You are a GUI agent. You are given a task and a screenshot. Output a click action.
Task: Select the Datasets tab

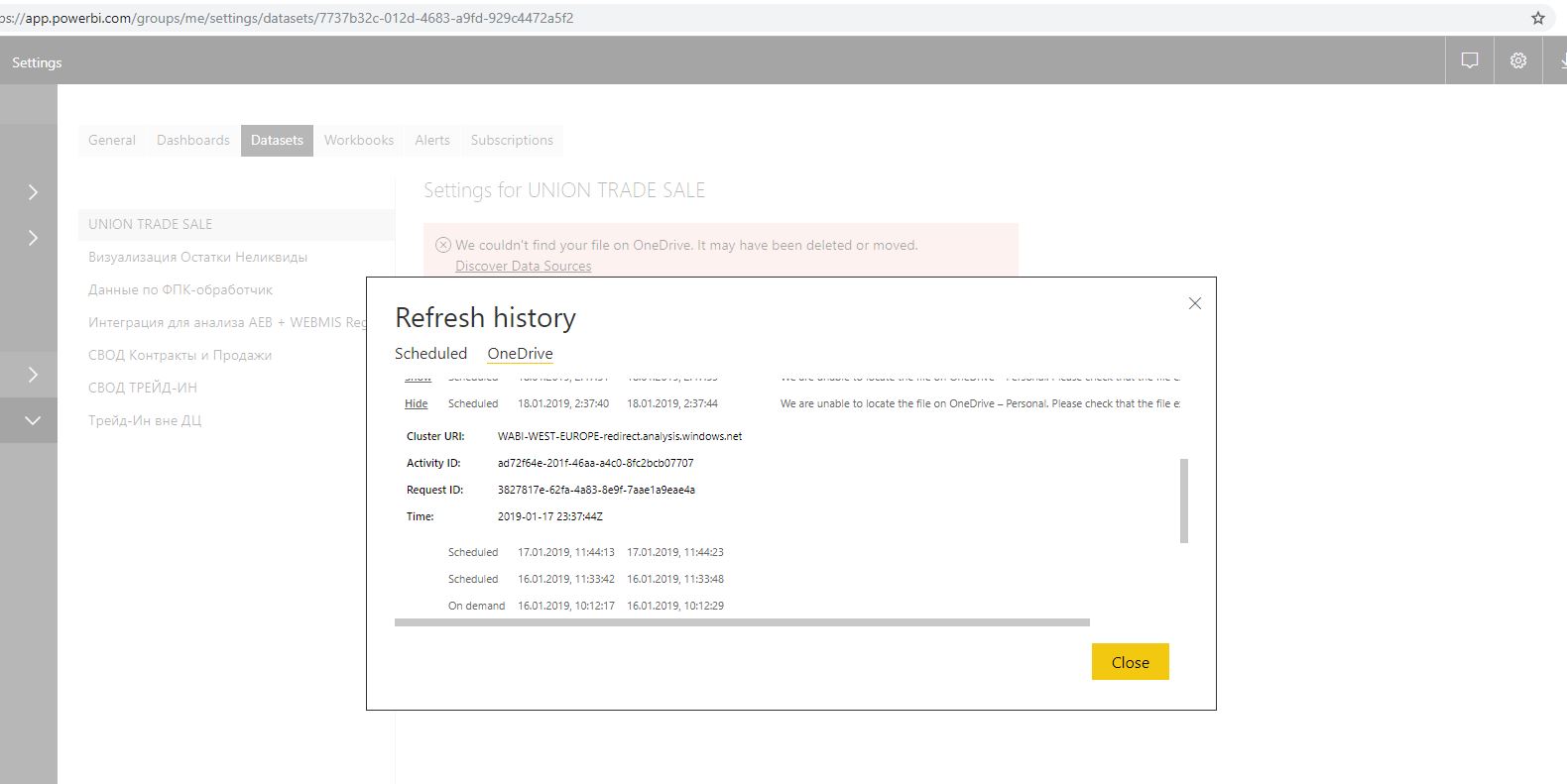(277, 140)
